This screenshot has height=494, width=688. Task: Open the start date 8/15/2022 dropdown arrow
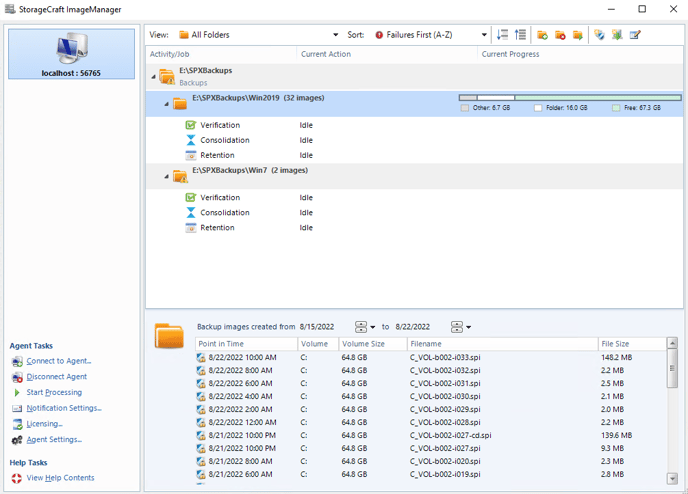(x=373, y=327)
